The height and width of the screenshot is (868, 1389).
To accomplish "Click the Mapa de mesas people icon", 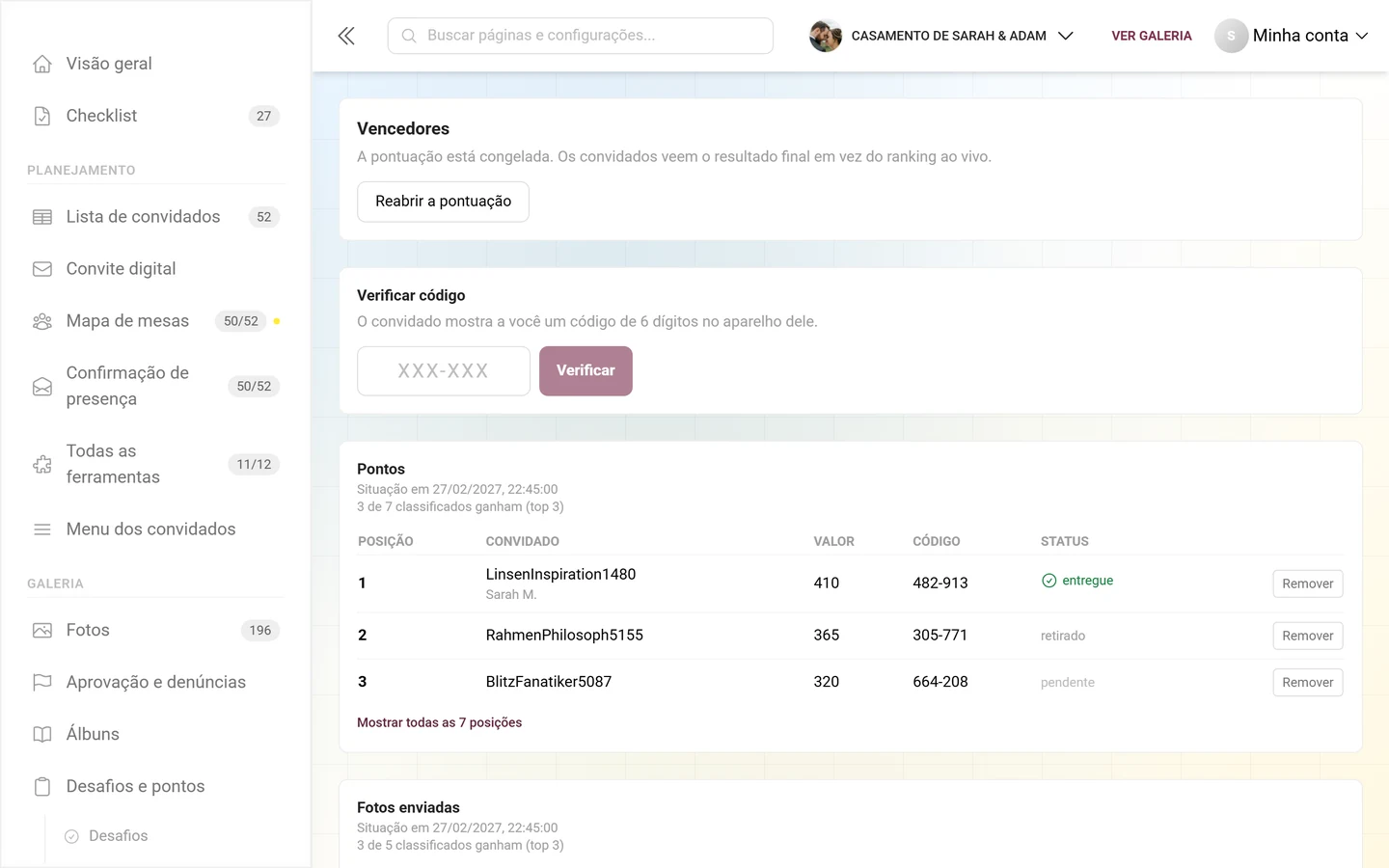I will pos(42,321).
